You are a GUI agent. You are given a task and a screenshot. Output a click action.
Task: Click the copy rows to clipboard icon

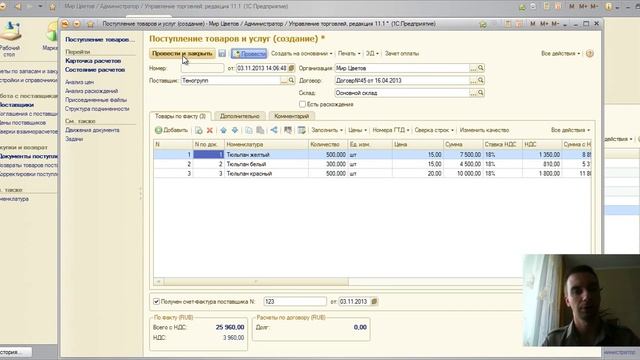pos(249,130)
